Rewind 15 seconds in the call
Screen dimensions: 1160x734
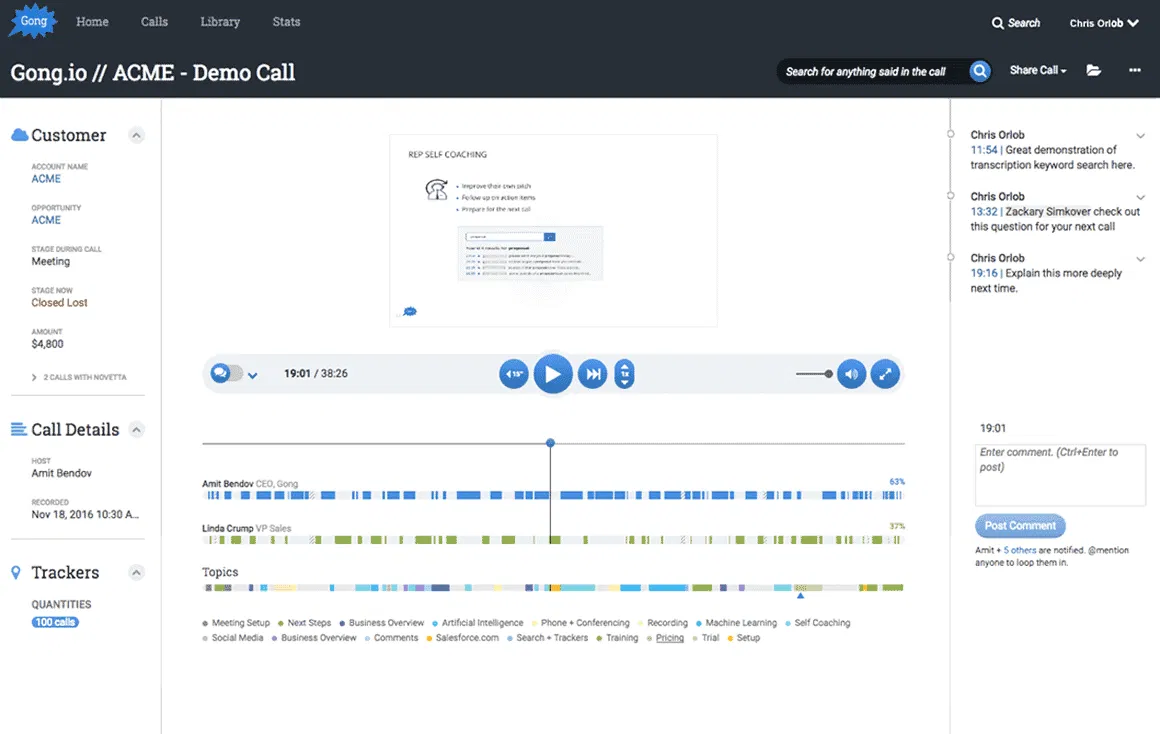pyautogui.click(x=513, y=374)
